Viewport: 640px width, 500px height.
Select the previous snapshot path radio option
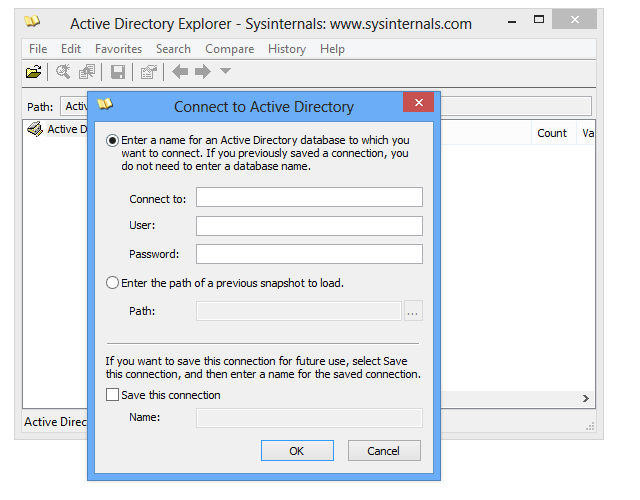[113, 283]
